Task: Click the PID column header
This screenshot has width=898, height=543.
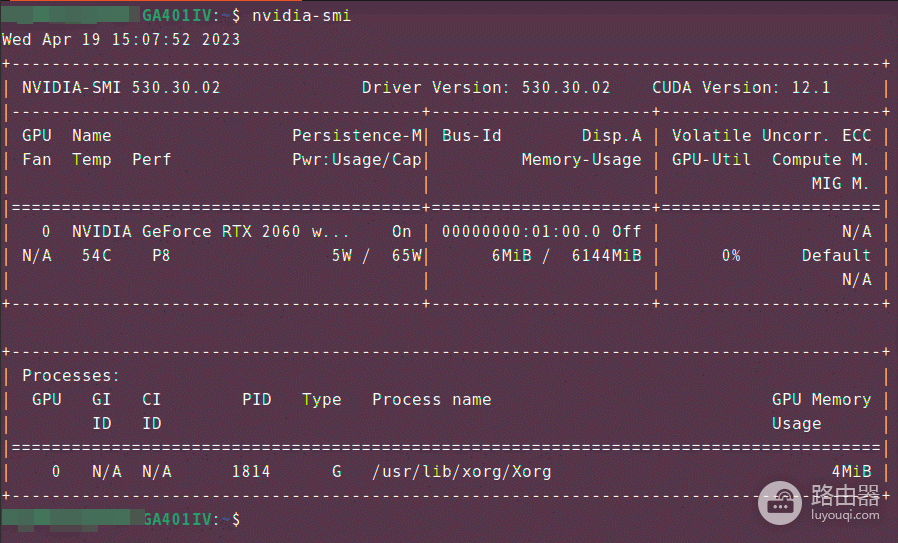Action: coord(257,400)
